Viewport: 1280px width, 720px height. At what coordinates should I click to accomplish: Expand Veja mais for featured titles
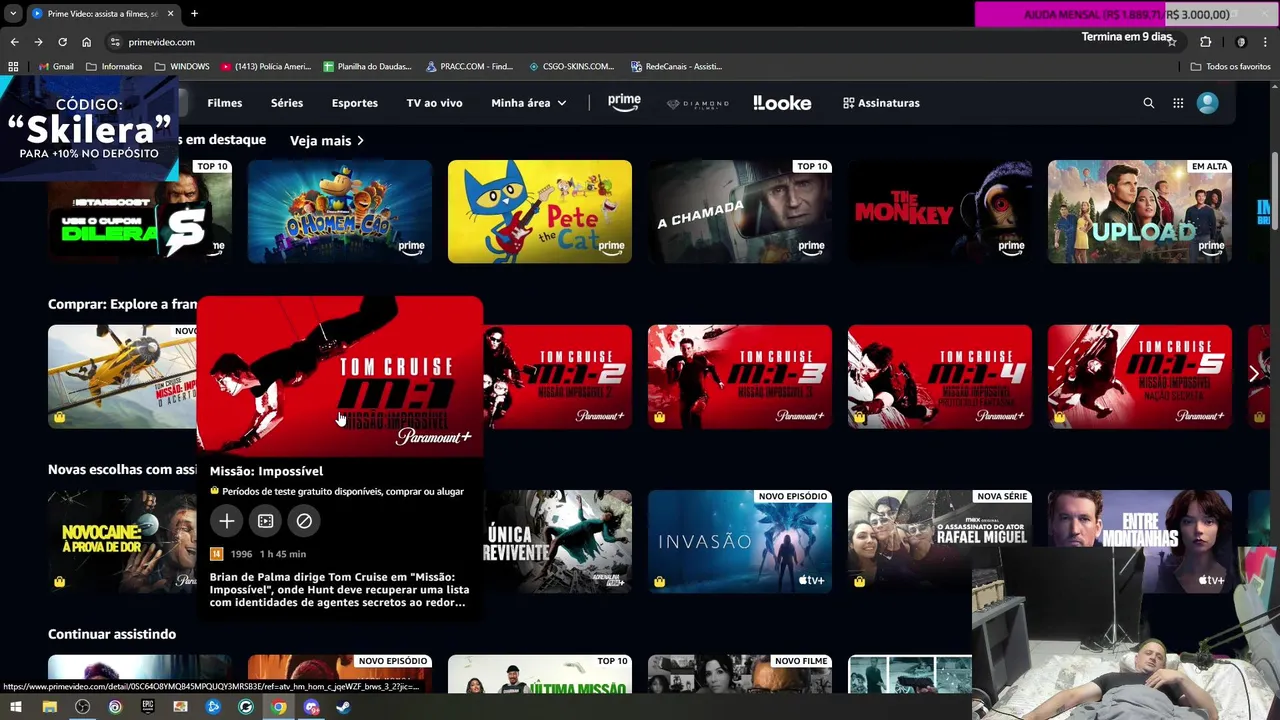[327, 141]
